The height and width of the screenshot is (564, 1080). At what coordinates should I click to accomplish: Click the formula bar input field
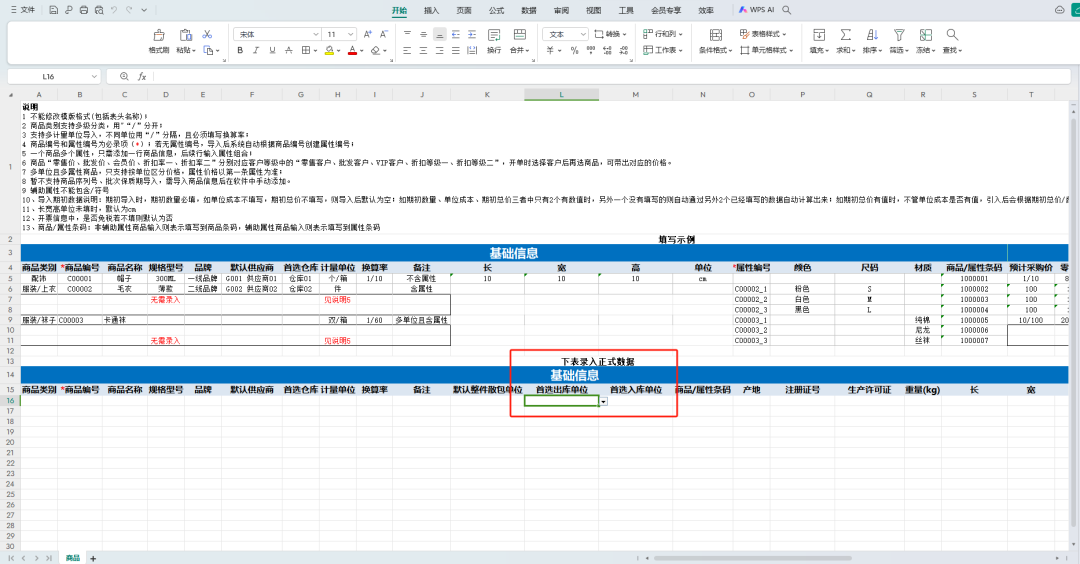pyautogui.click(x=612, y=76)
